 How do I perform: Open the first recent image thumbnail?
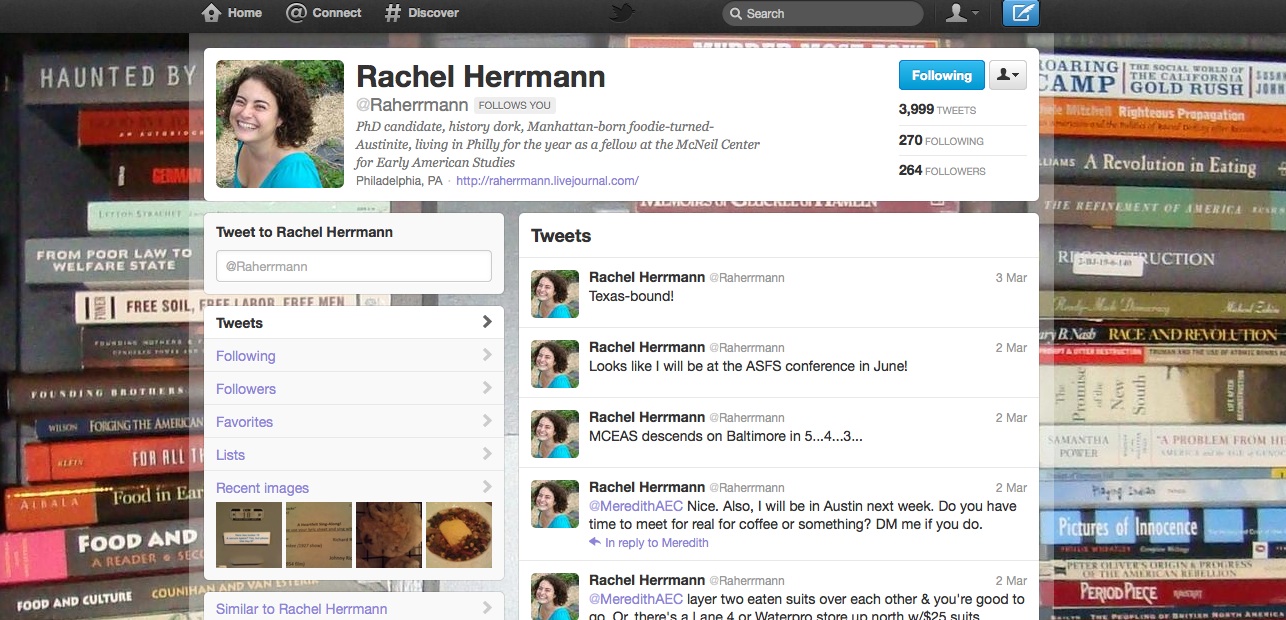(249, 535)
